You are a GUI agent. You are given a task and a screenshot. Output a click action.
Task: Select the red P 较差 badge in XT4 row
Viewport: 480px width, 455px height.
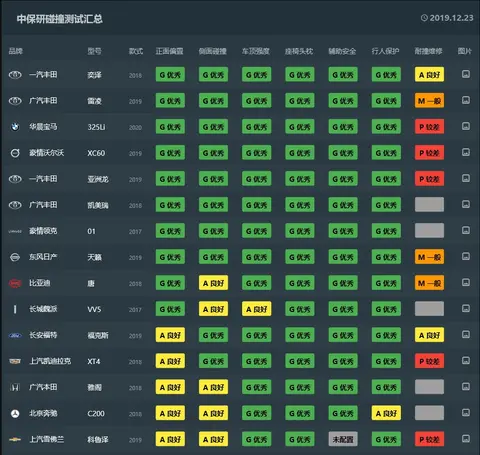coord(429,361)
